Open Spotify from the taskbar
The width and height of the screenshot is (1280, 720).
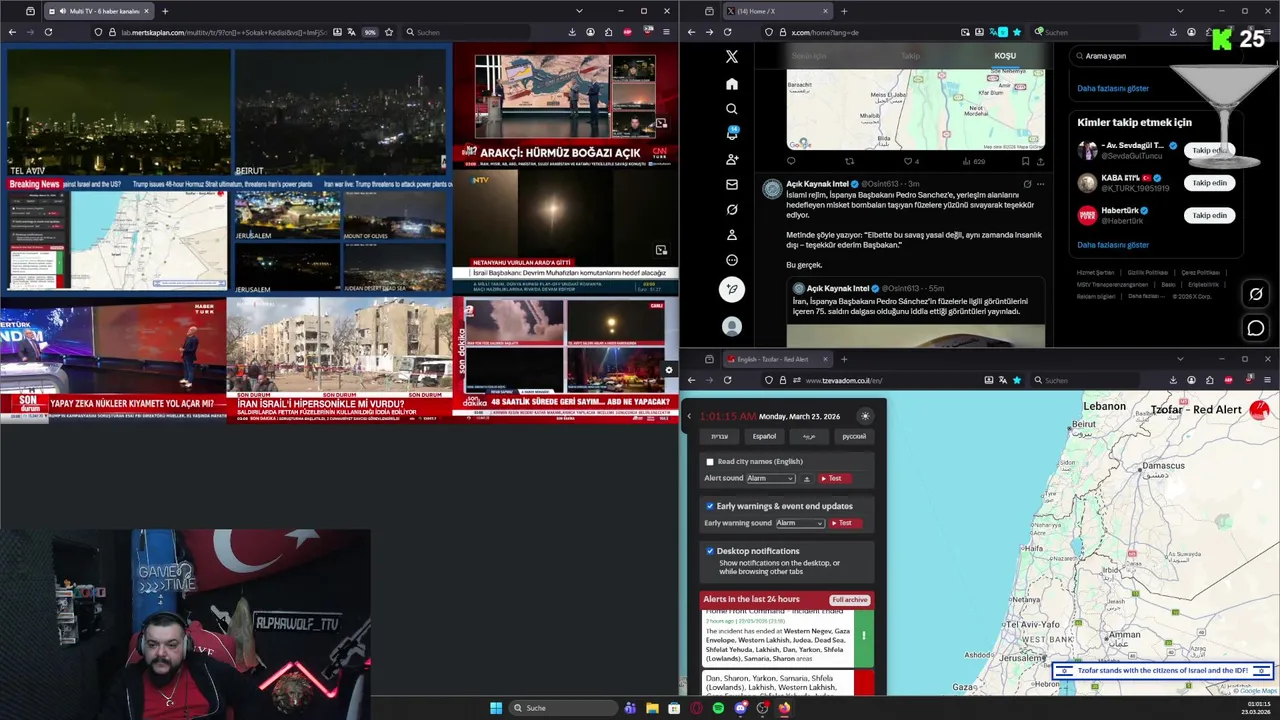[x=718, y=708]
